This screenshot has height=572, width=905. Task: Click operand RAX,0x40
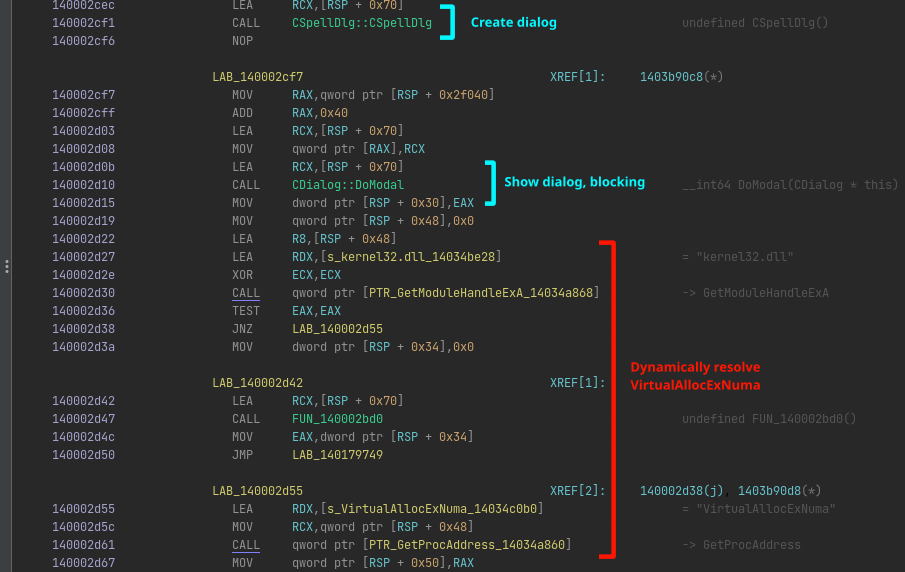click(320, 113)
